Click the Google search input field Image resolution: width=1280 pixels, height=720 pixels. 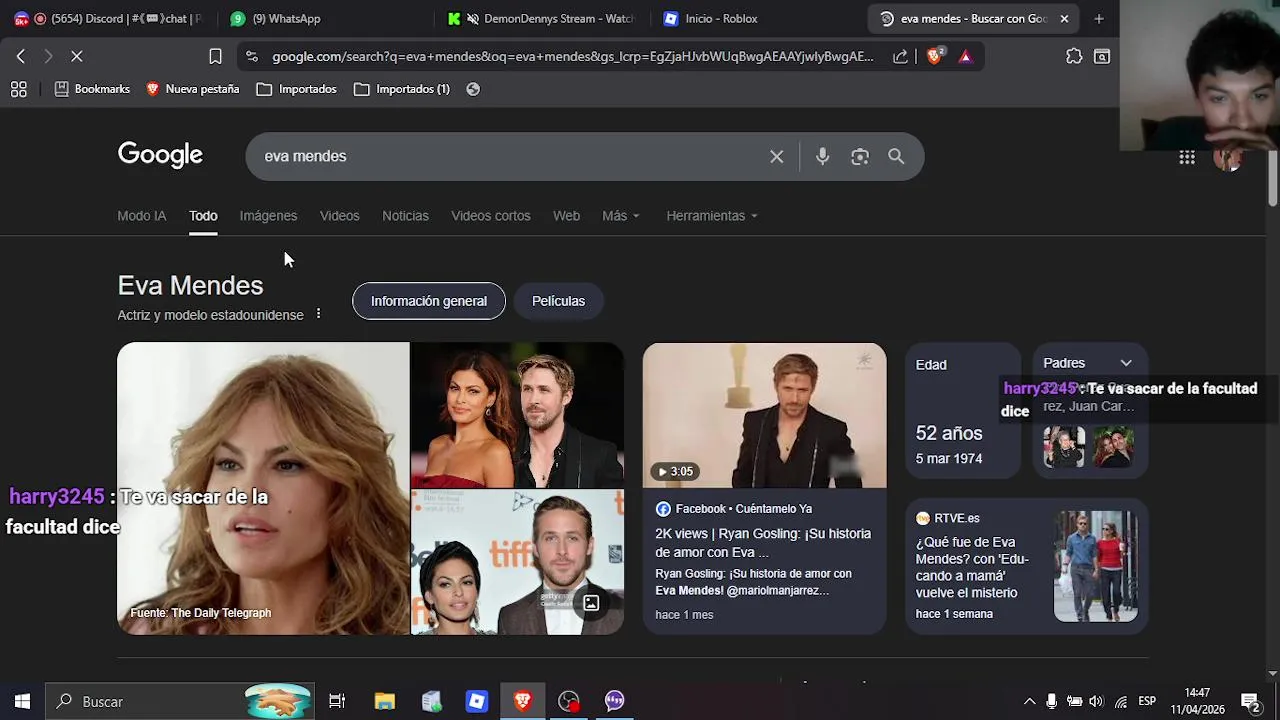click(510, 156)
